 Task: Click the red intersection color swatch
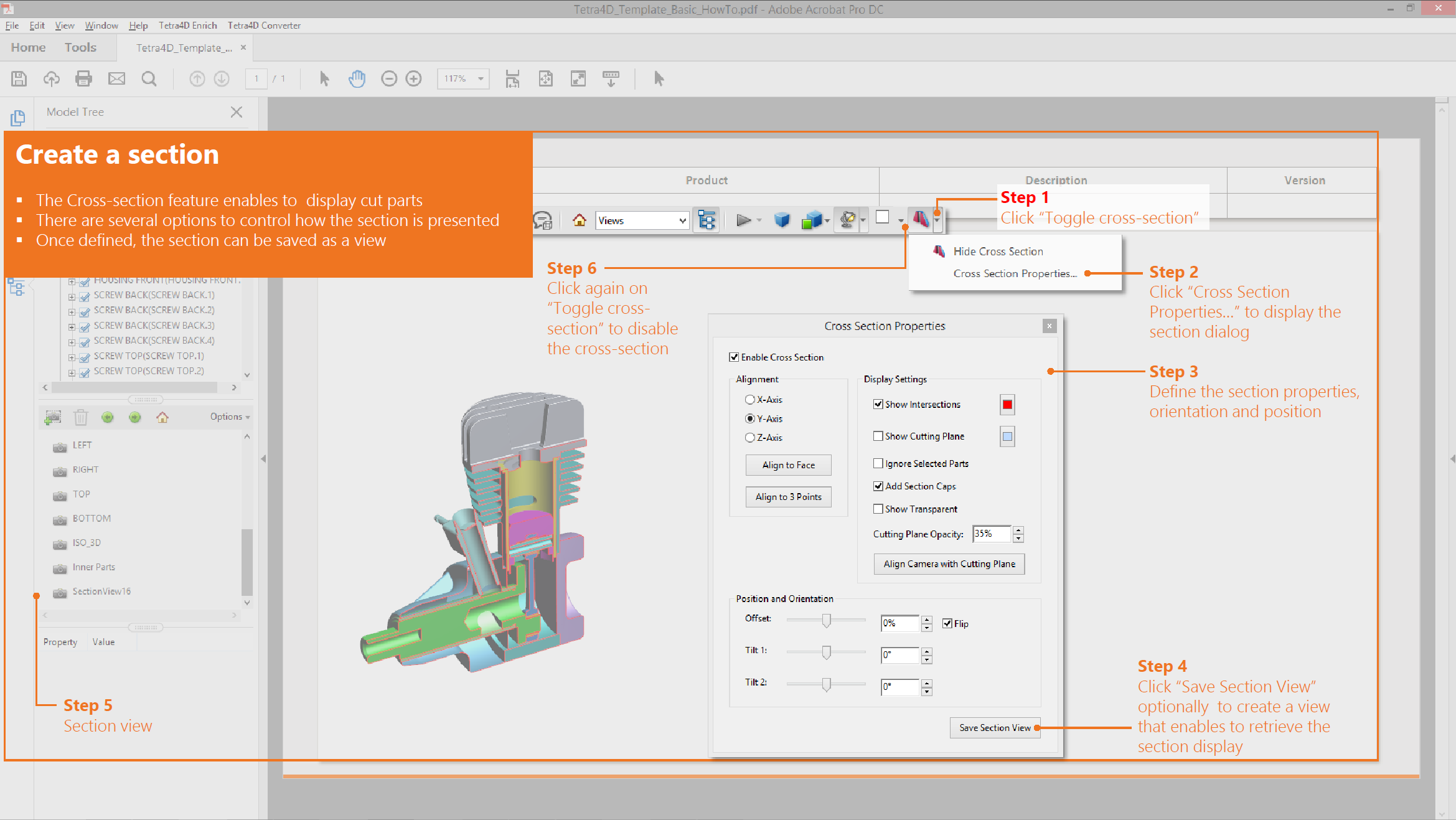coord(1007,405)
